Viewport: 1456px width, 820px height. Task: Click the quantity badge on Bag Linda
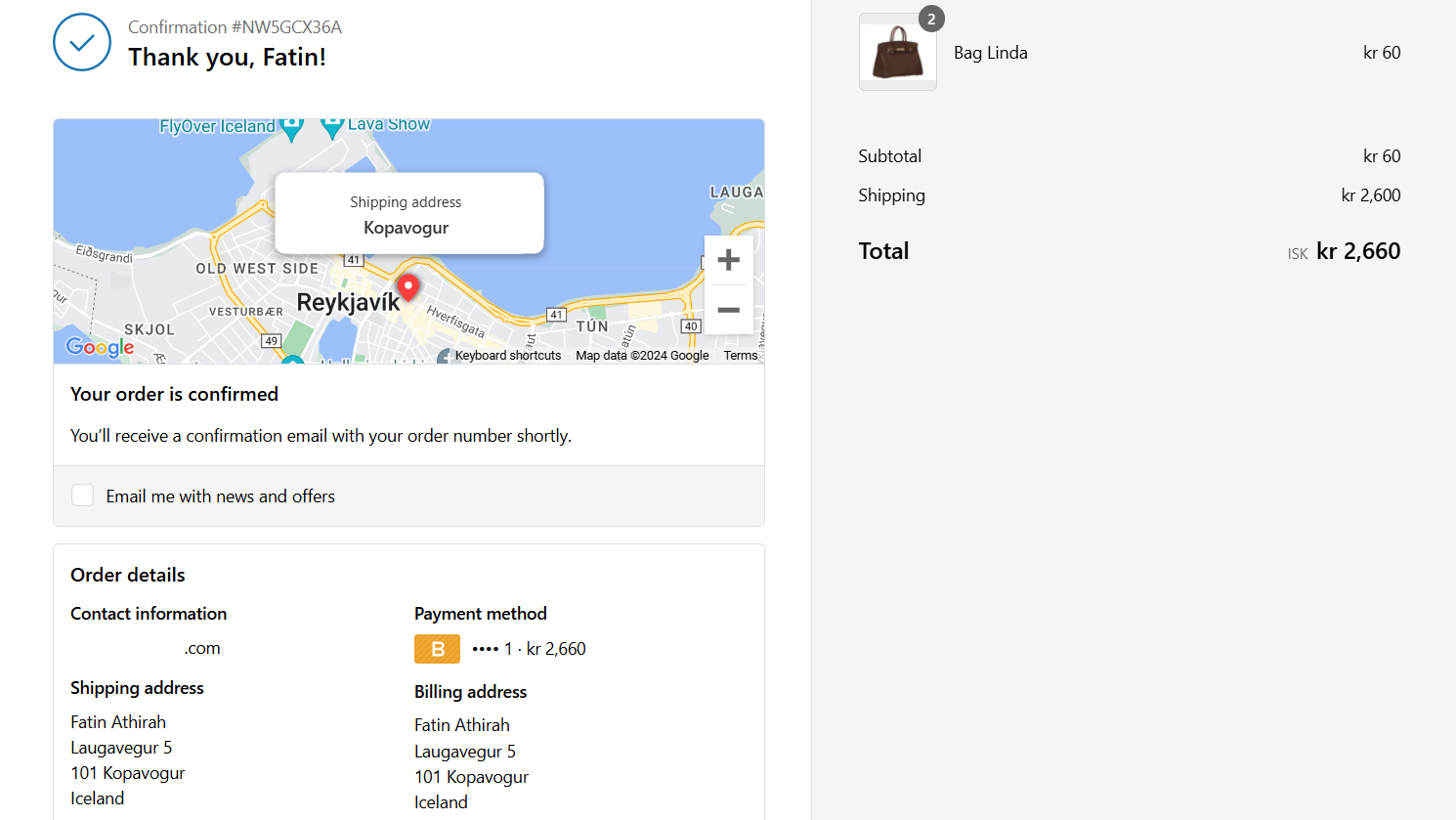[931, 19]
